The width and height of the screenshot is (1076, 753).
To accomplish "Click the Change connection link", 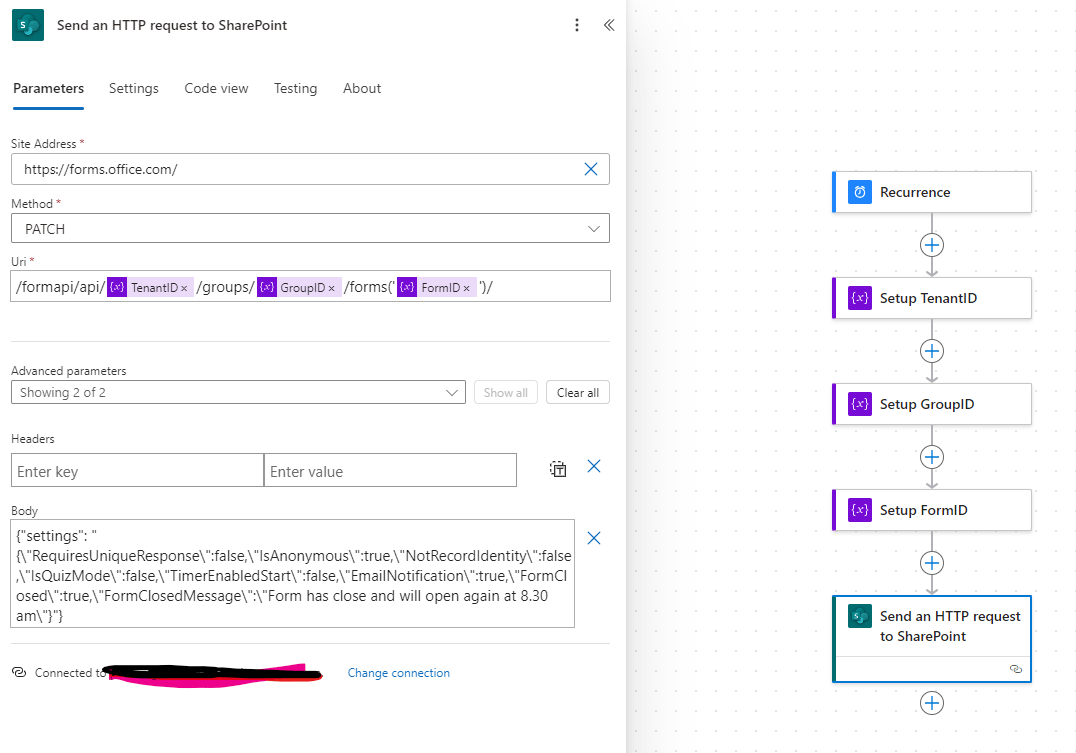I will 399,673.
